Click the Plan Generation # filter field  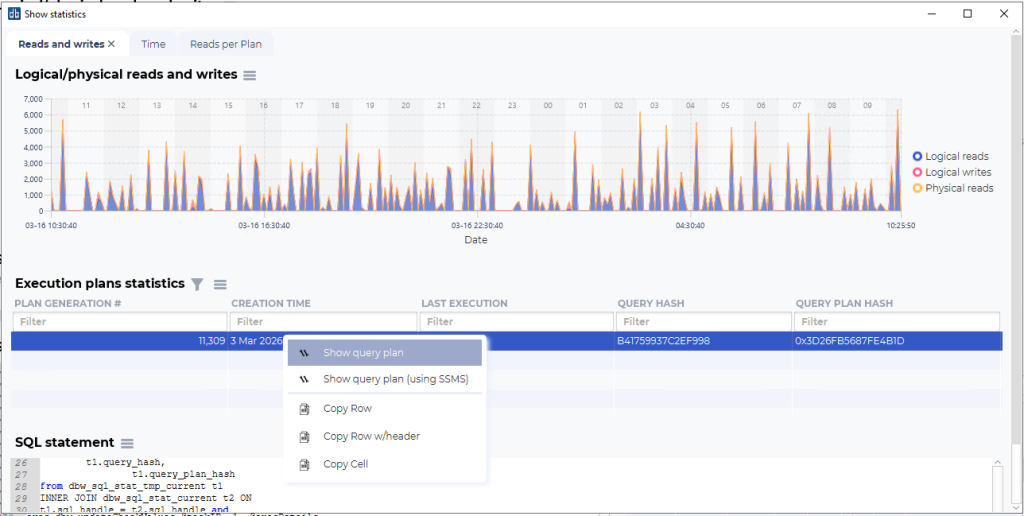(x=120, y=322)
